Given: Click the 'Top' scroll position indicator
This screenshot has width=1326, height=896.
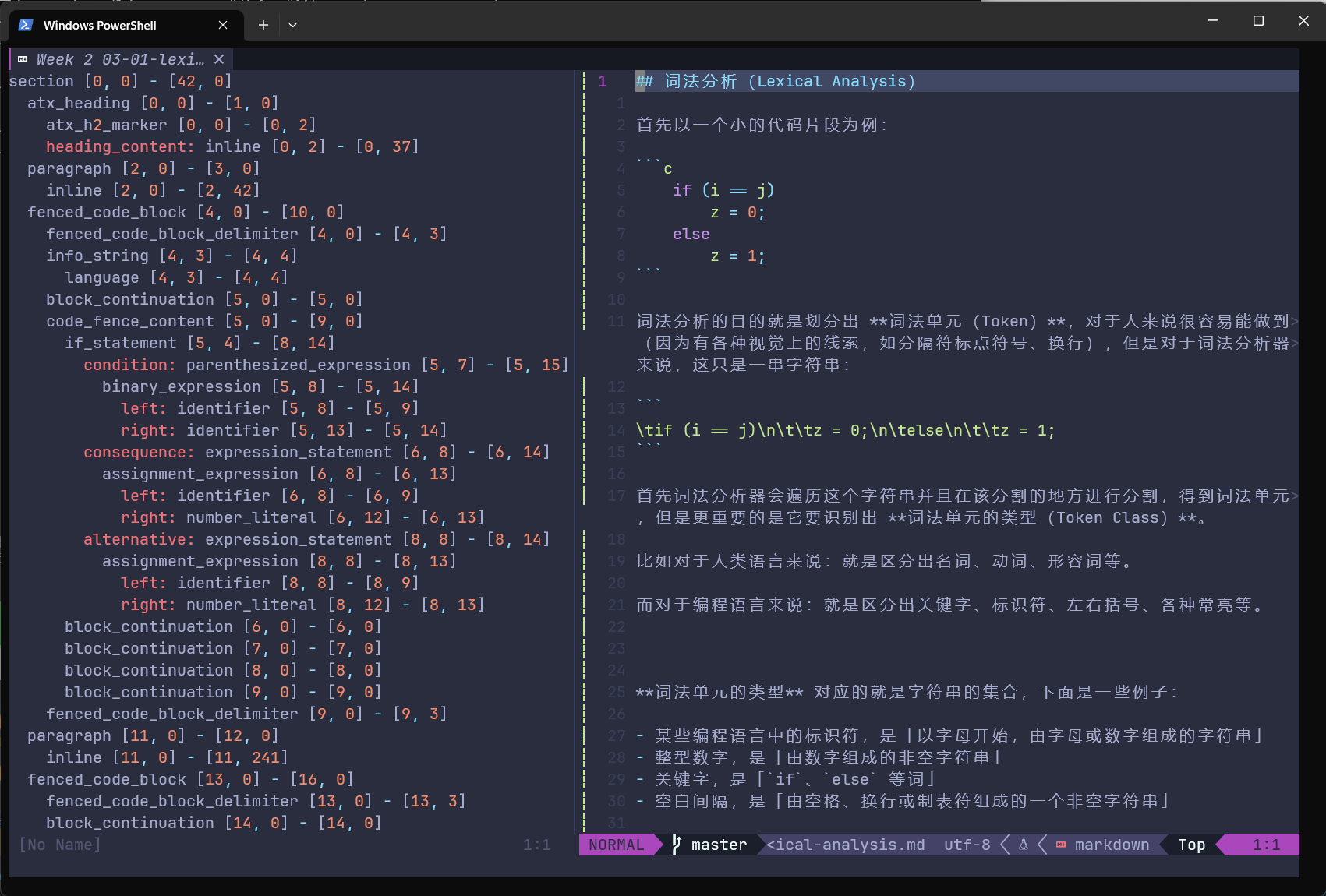Looking at the screenshot, I should [x=1191, y=845].
